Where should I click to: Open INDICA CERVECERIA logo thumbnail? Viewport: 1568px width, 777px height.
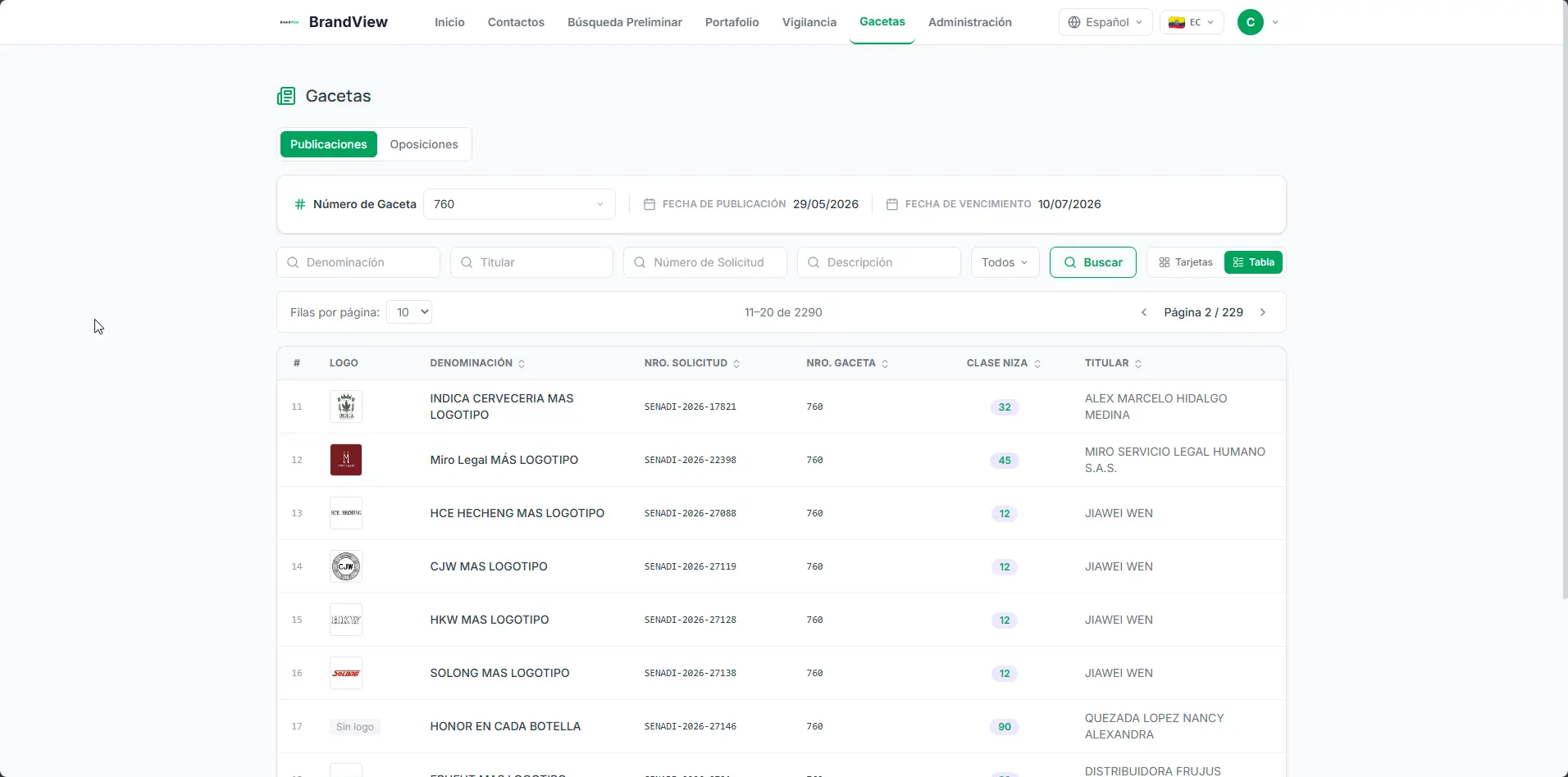(x=346, y=407)
